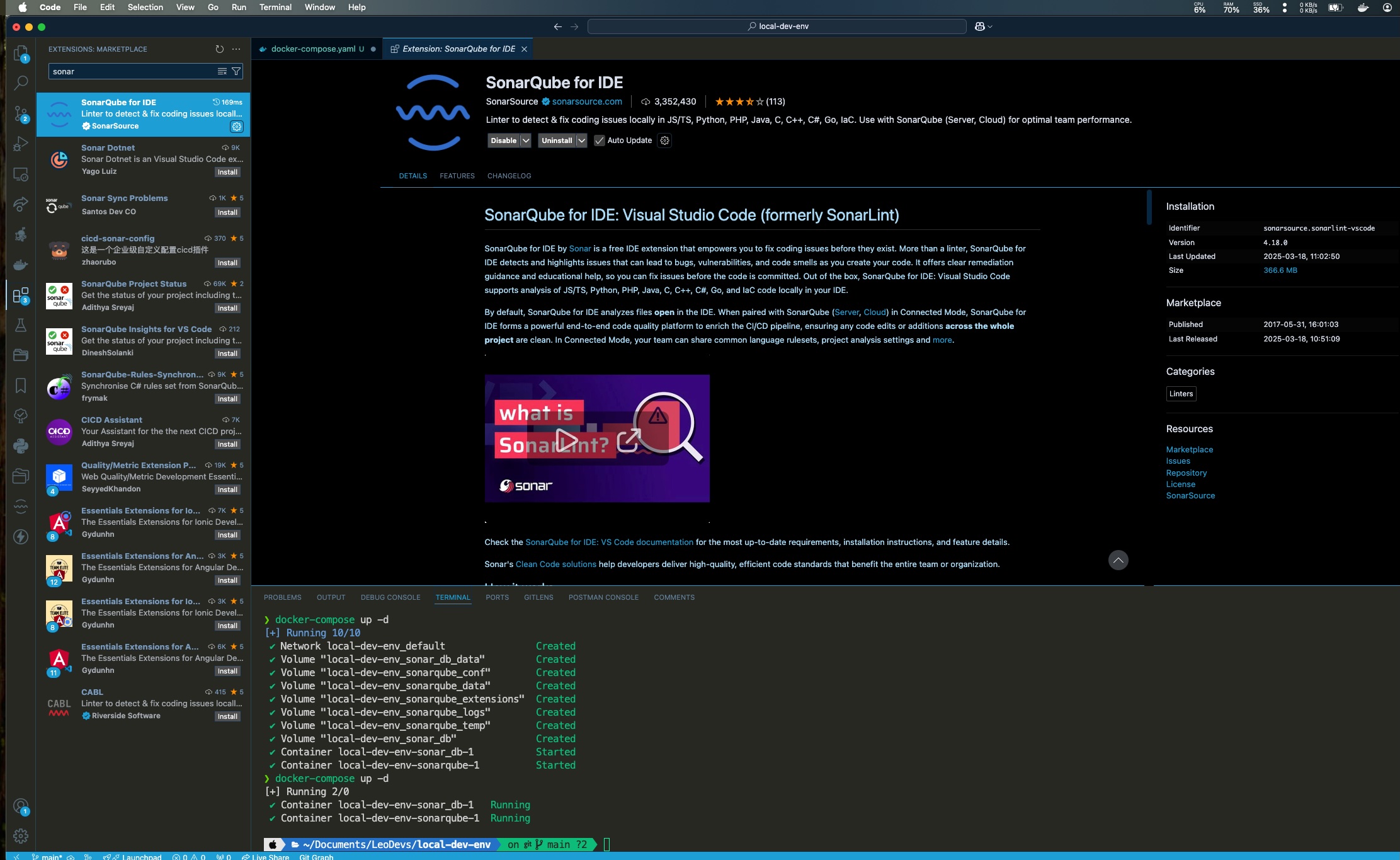Disable the SonarQube for IDE extension
This screenshot has height=860, width=1400.
coord(504,140)
